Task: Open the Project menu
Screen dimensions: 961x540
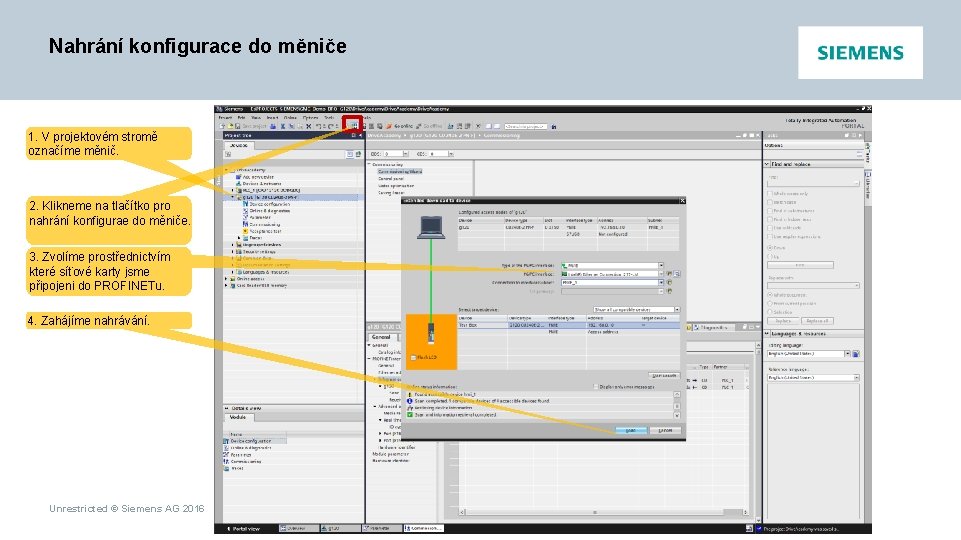Action: tap(225, 118)
